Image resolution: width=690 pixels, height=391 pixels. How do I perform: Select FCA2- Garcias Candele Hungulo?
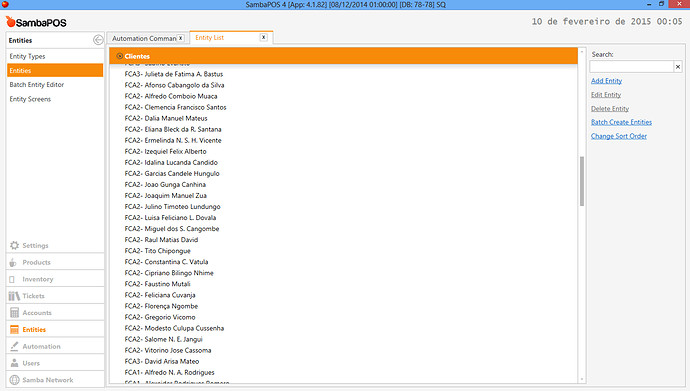click(172, 173)
